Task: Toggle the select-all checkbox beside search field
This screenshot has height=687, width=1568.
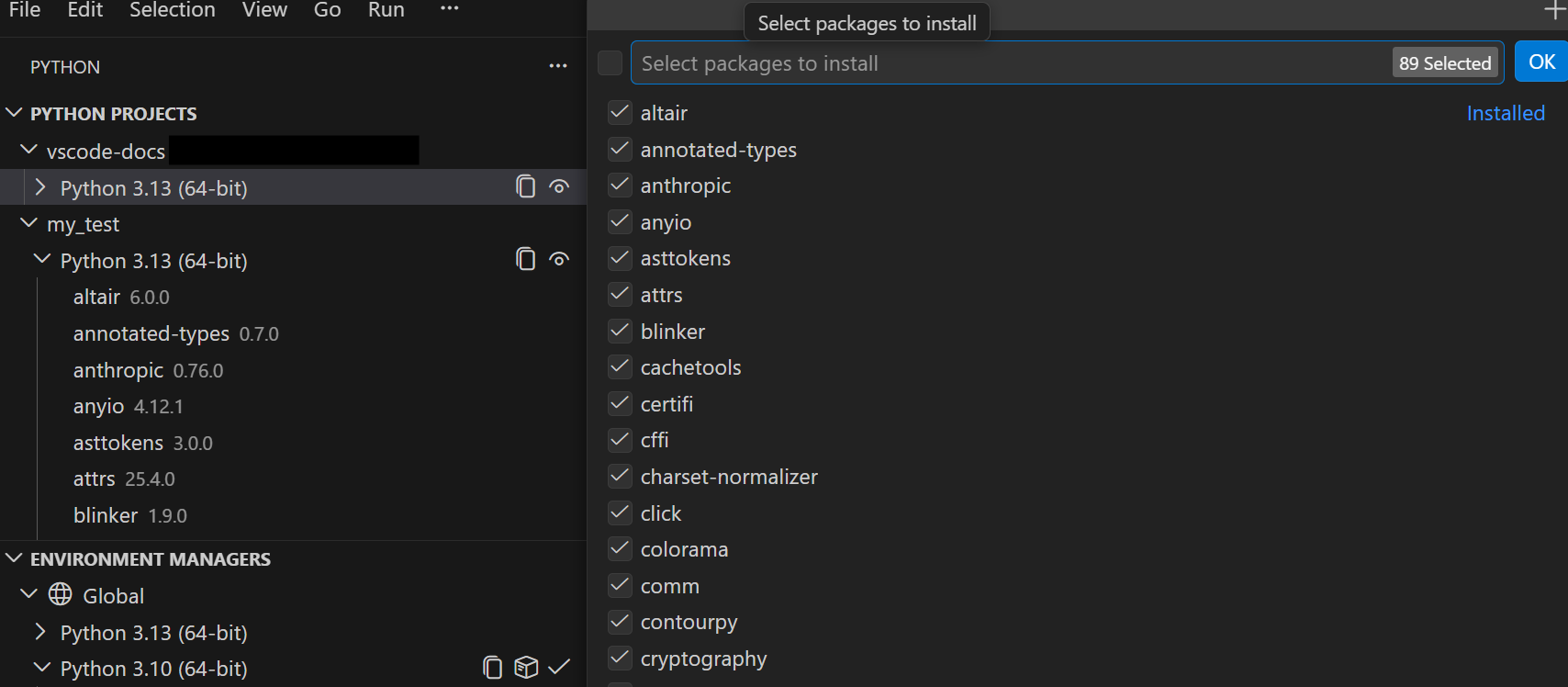Action: click(x=610, y=63)
